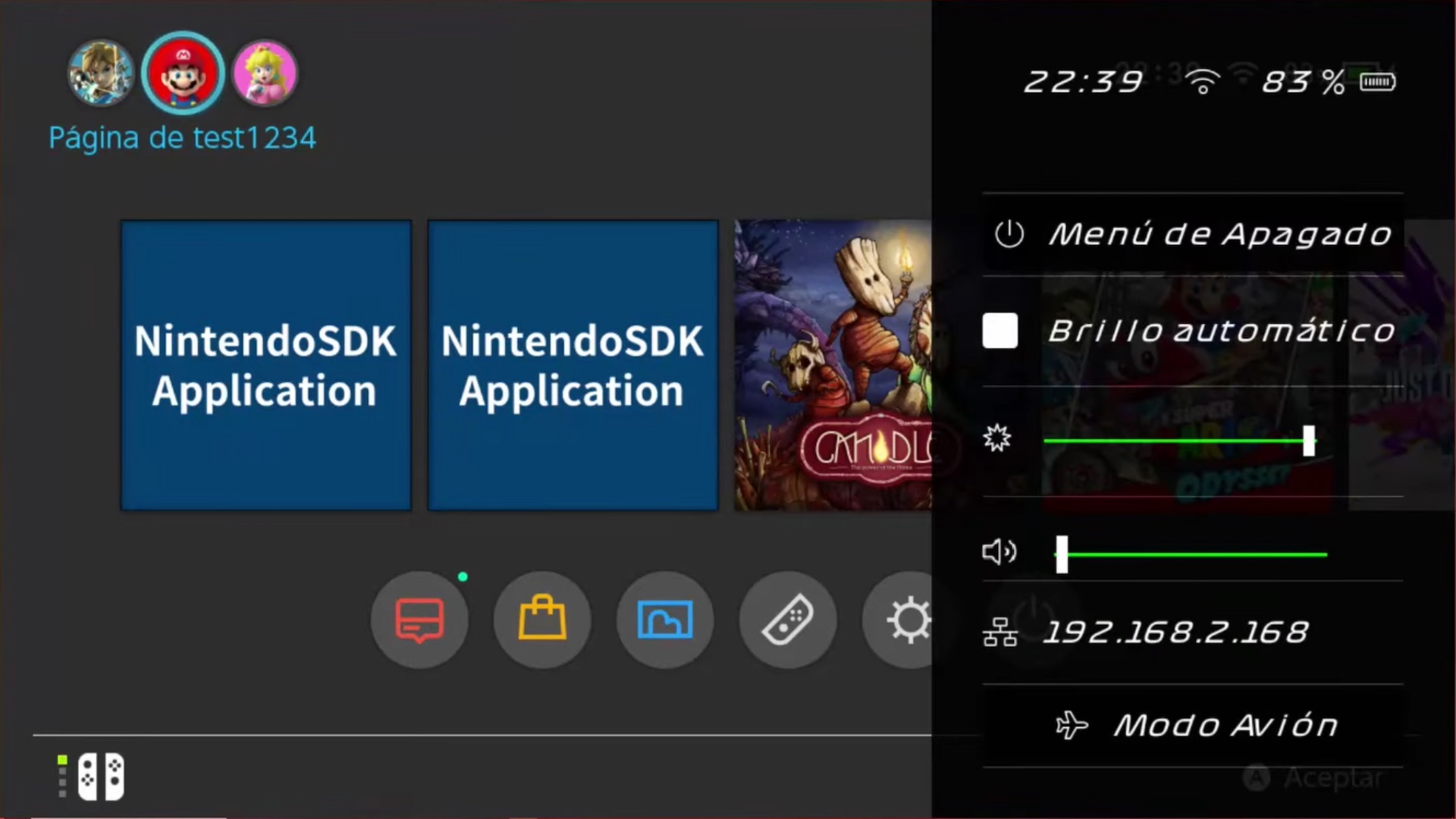Open the Nintendo eShop bag icon
This screenshot has height=819, width=1456.
click(x=542, y=620)
